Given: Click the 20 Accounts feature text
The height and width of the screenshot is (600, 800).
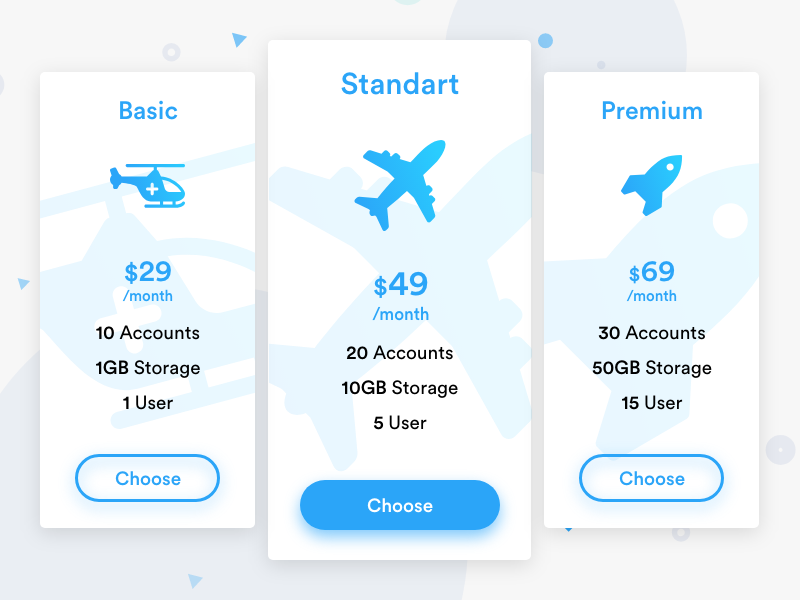Looking at the screenshot, I should tap(399, 353).
